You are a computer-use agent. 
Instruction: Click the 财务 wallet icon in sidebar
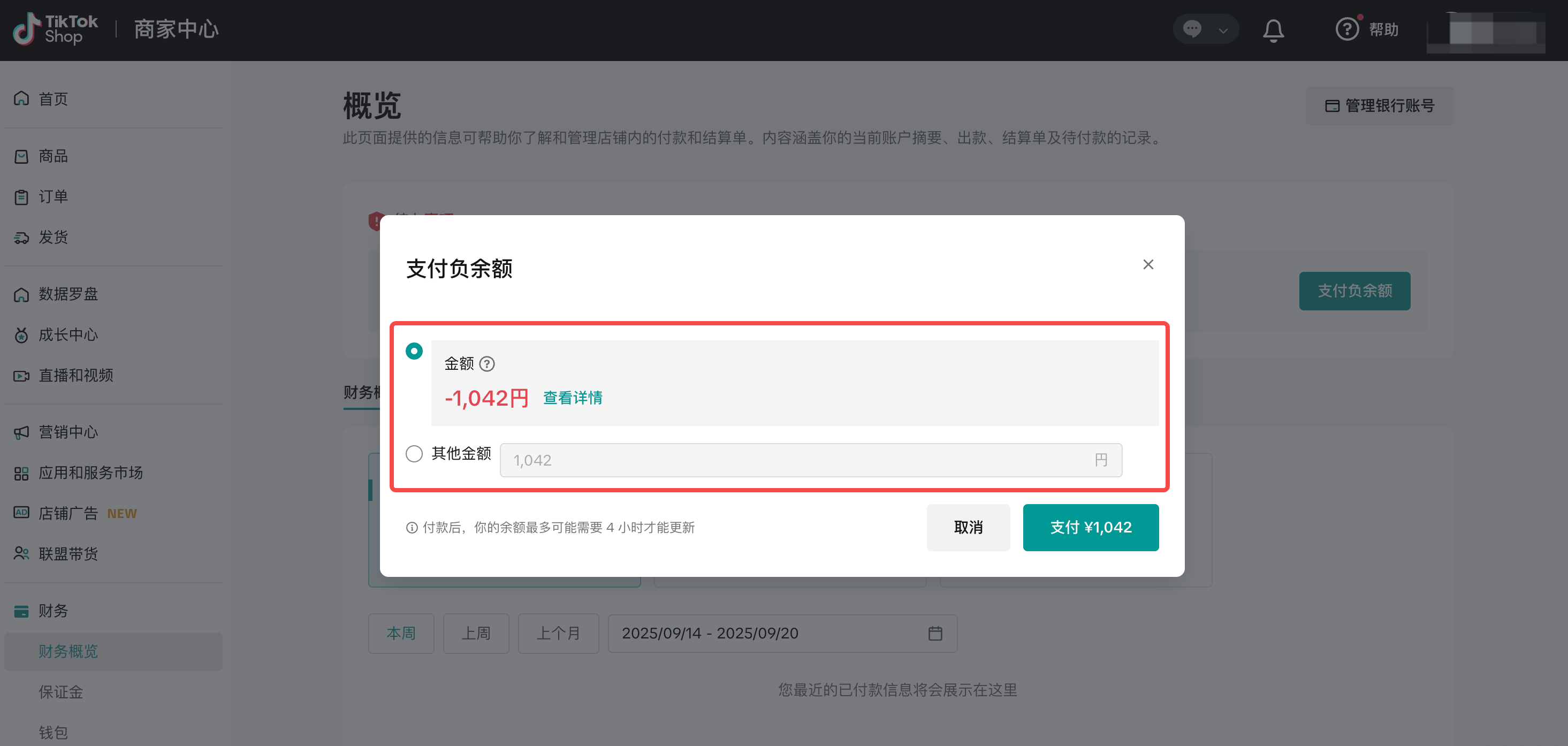click(21, 611)
